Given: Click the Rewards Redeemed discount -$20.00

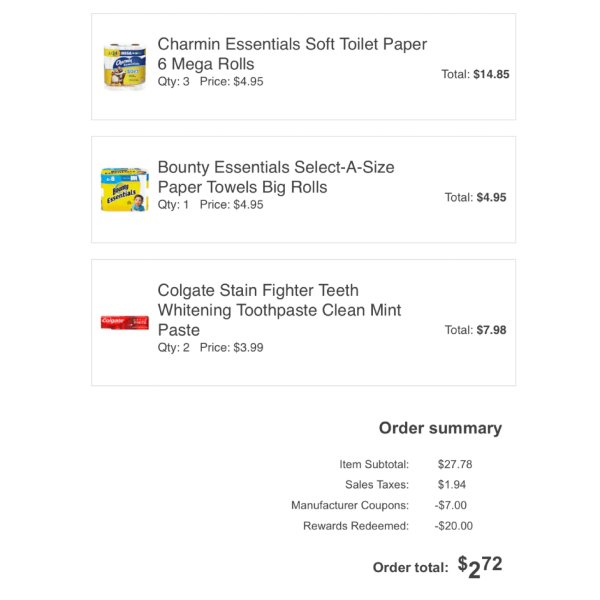Looking at the screenshot, I should pos(453,526).
